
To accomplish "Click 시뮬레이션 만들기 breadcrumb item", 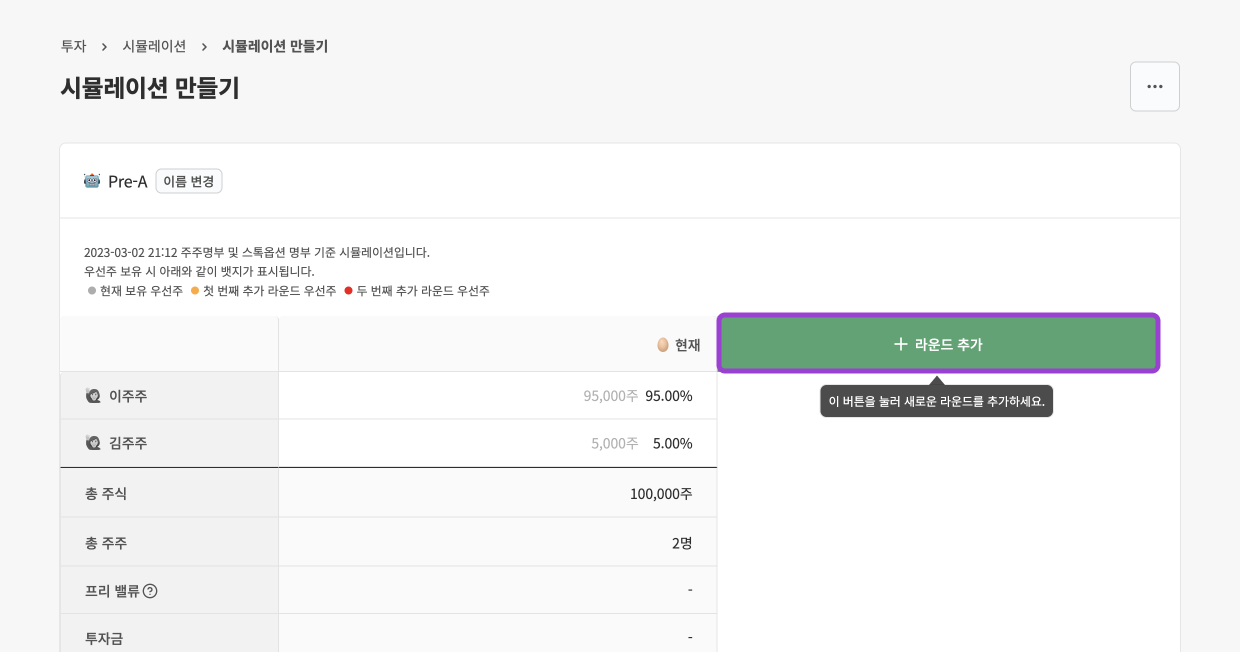I will pyautogui.click(x=275, y=46).
